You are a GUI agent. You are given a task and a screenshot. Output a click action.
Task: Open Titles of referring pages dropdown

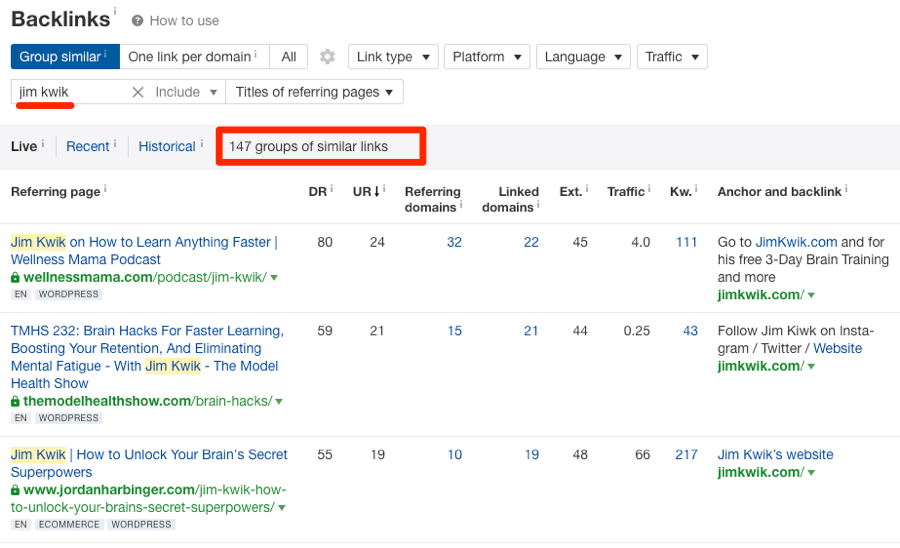[314, 92]
